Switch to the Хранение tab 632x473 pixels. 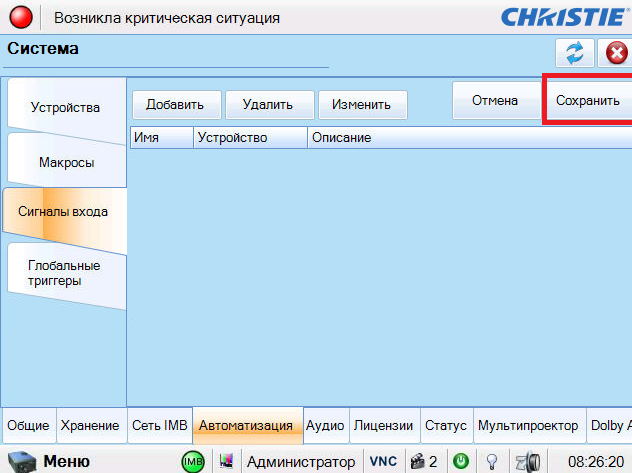(90, 425)
